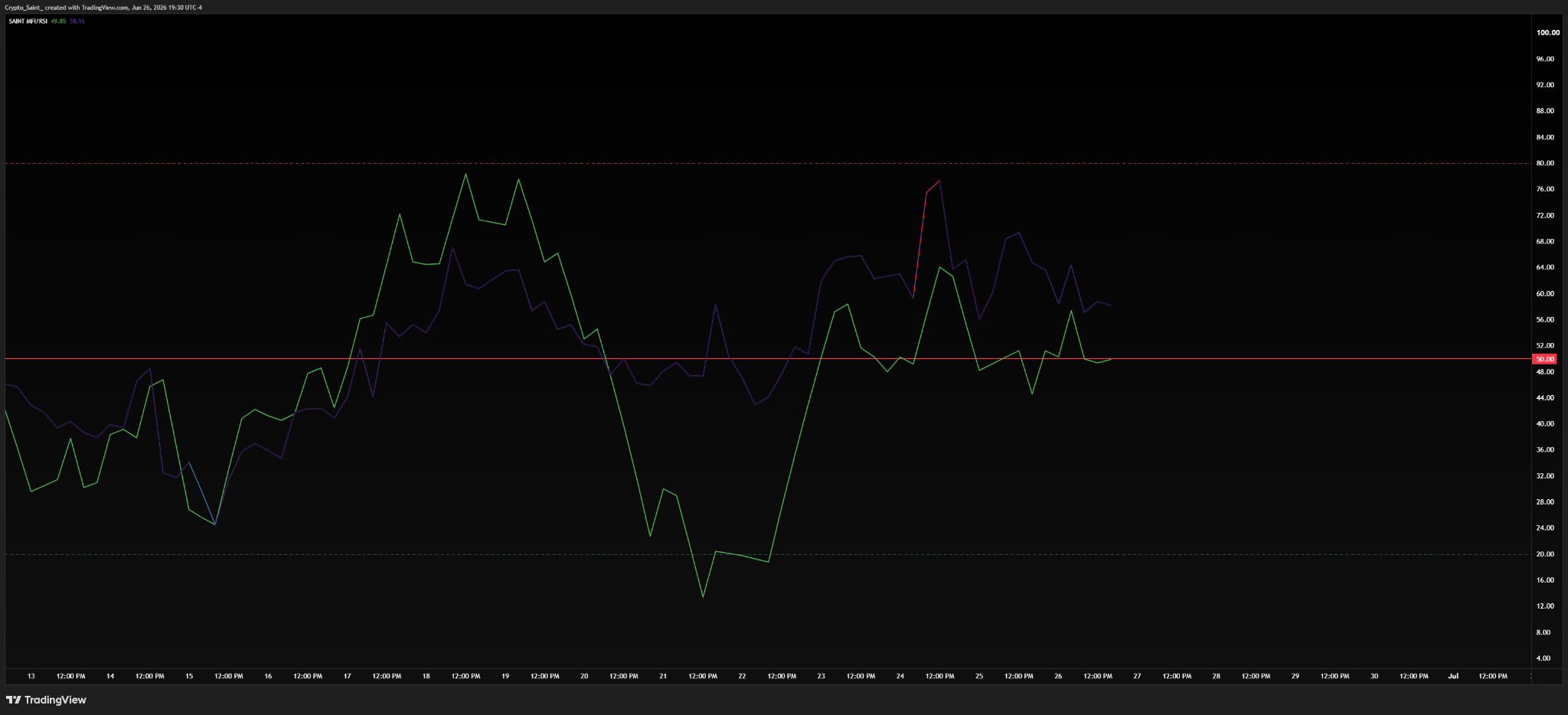1568x715 pixels.
Task: Click the 40.00 axis value
Action: coord(1545,424)
